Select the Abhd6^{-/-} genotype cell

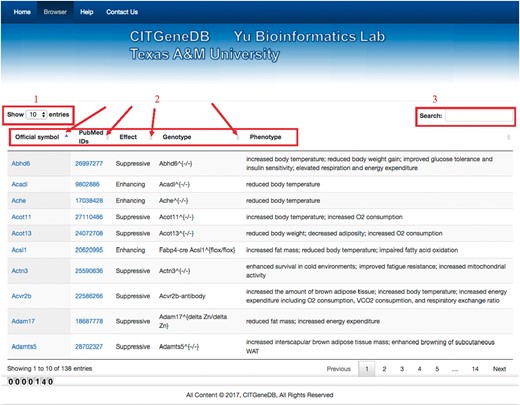176,164
